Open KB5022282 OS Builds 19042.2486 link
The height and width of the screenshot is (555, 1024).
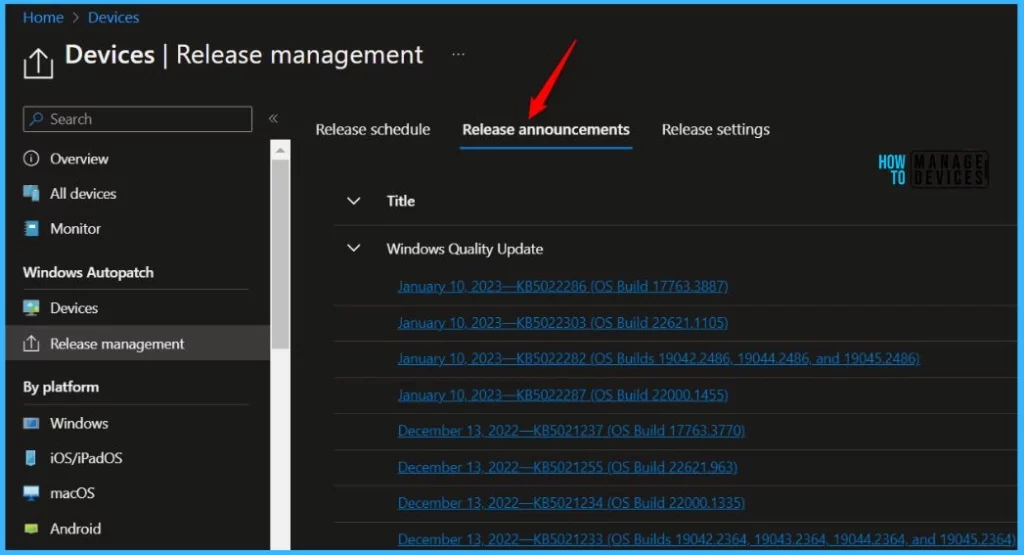click(658, 358)
